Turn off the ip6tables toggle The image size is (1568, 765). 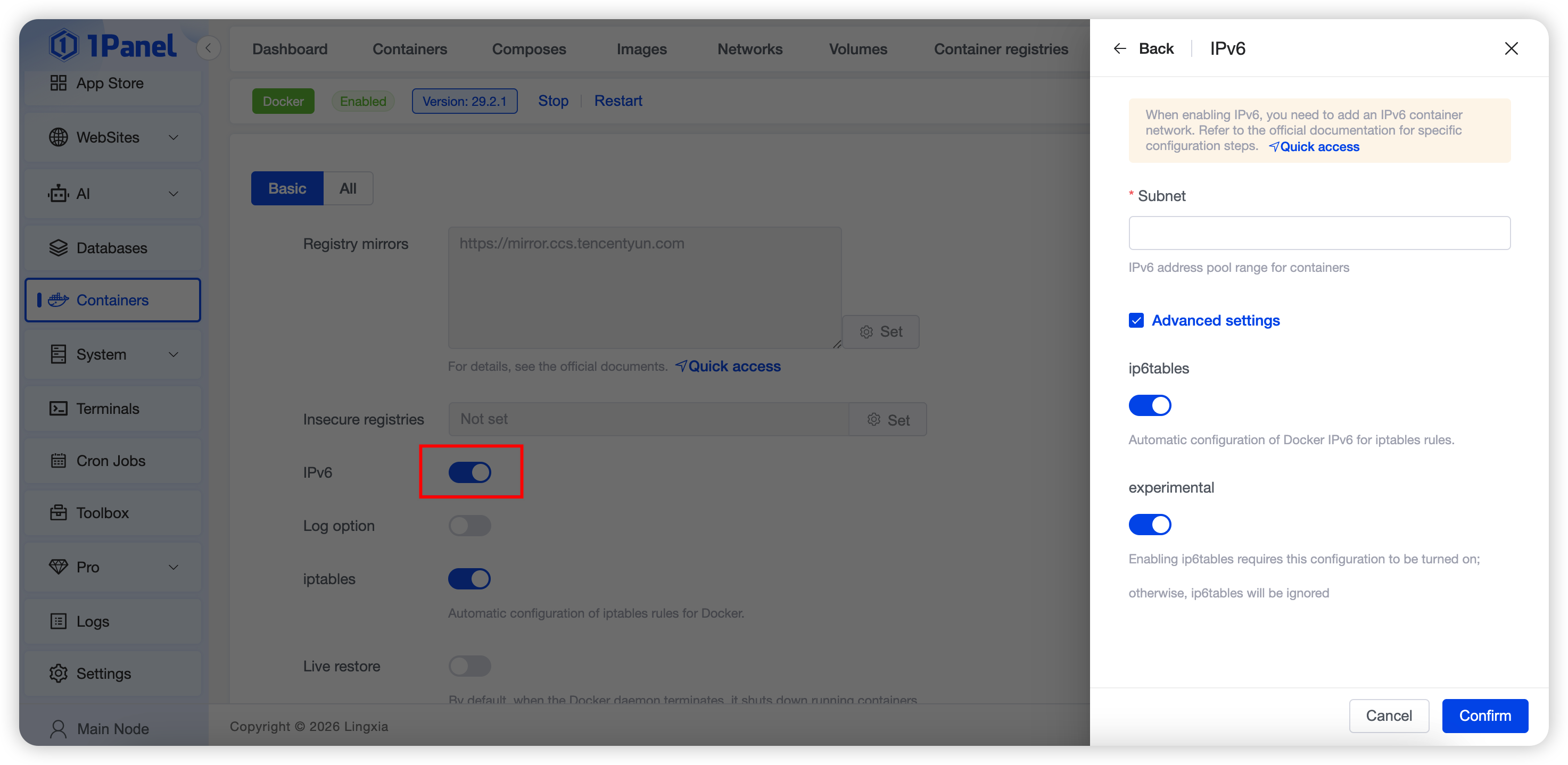1149,405
